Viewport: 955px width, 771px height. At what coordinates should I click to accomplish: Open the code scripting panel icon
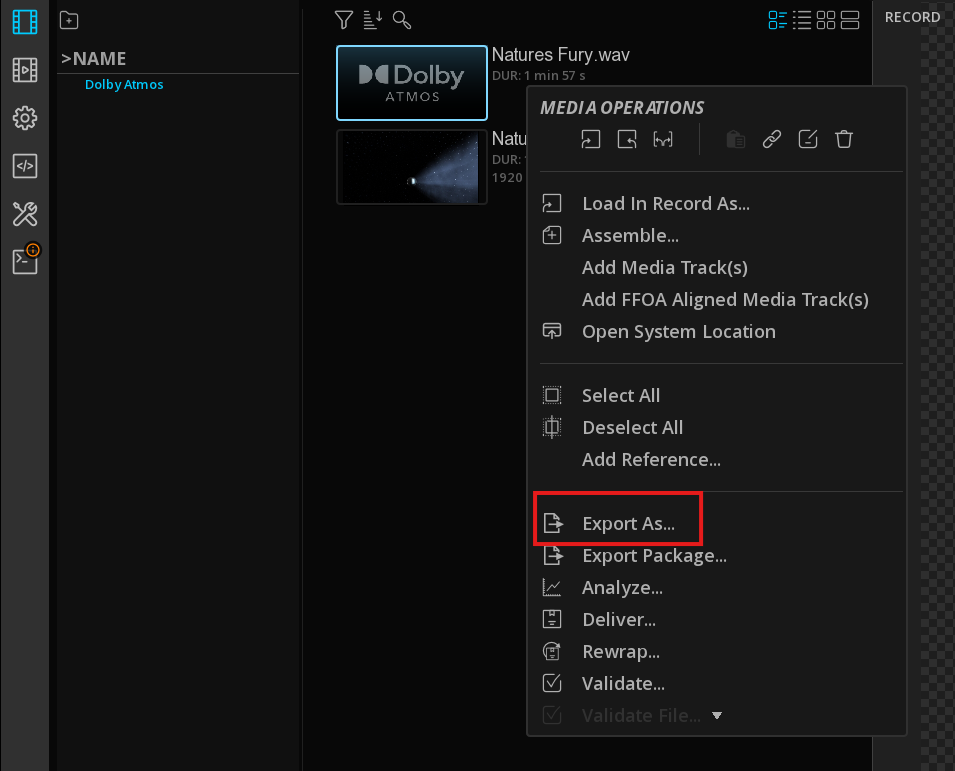(x=25, y=166)
